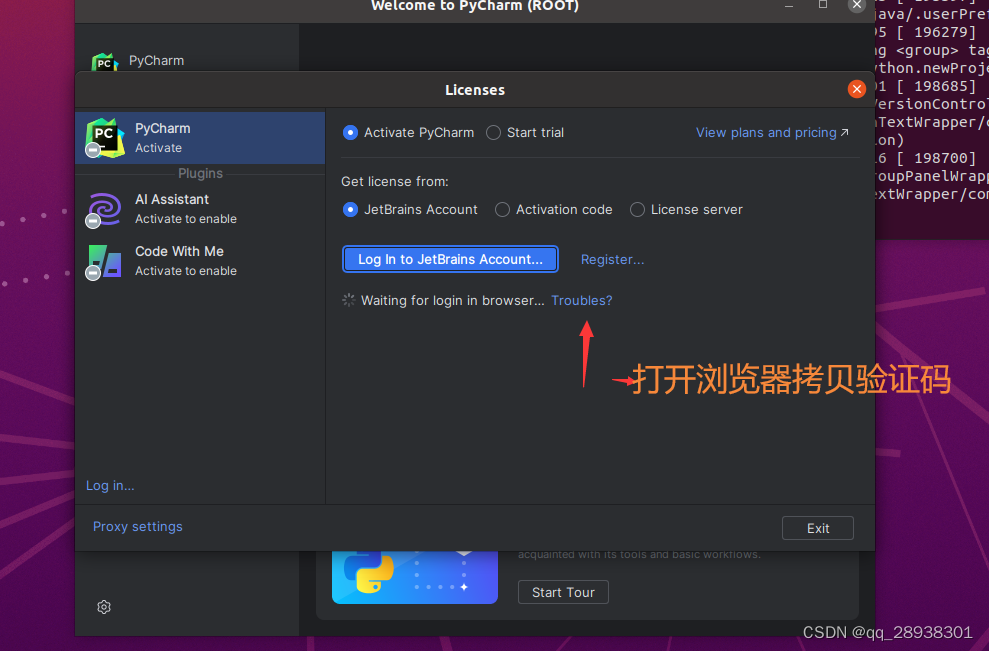
Task: Click the PyCharm logo in Welcome window
Action: point(105,62)
